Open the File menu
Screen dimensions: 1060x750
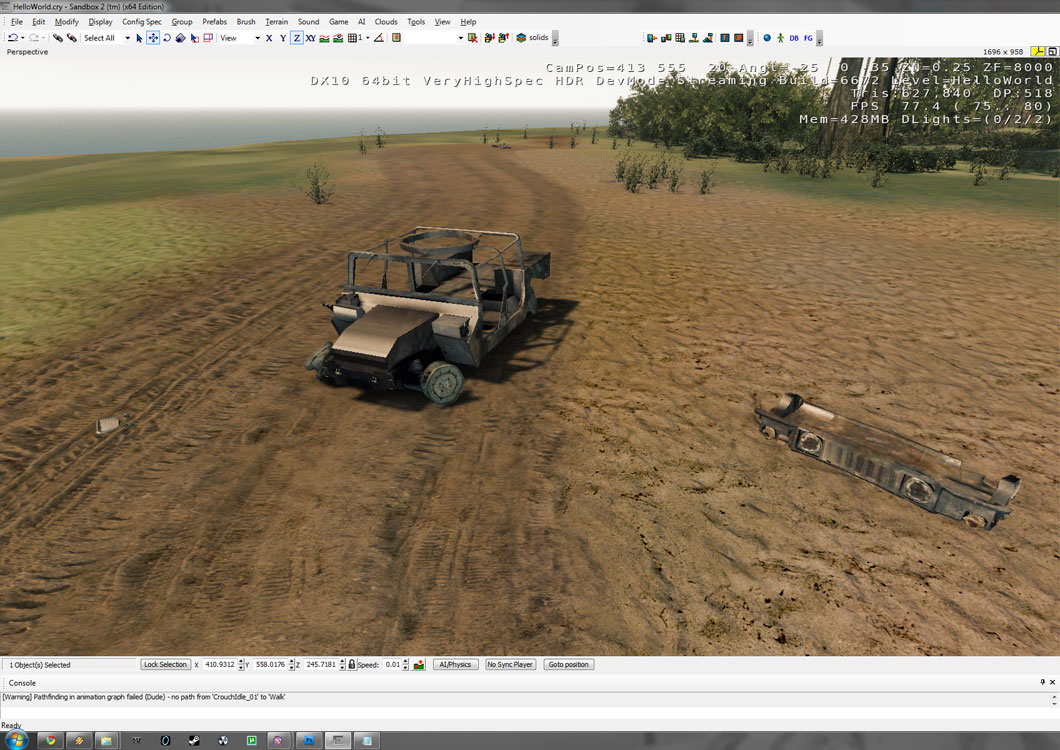click(x=17, y=22)
